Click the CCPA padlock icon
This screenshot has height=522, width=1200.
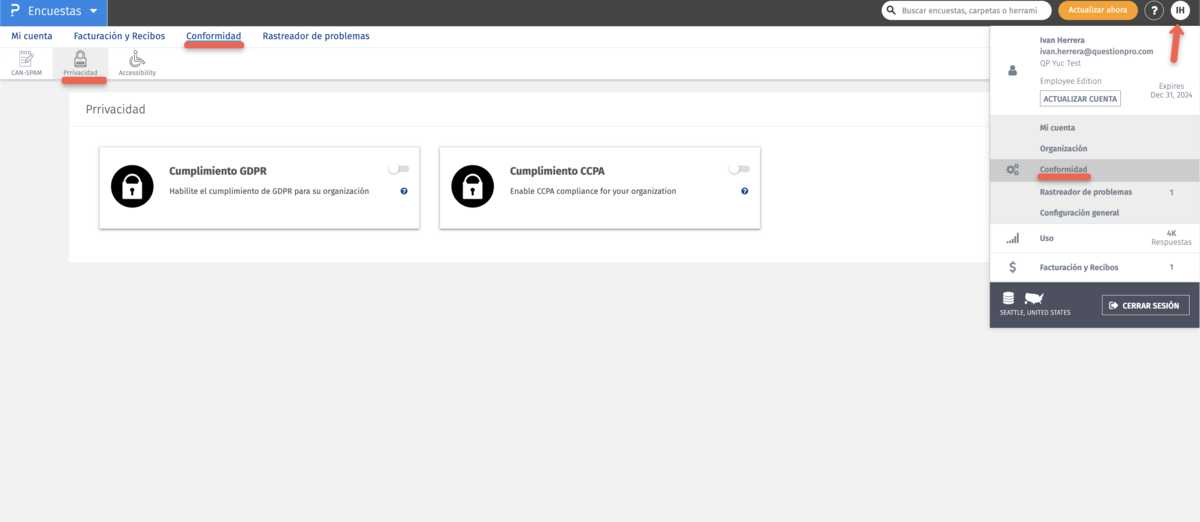point(472,186)
